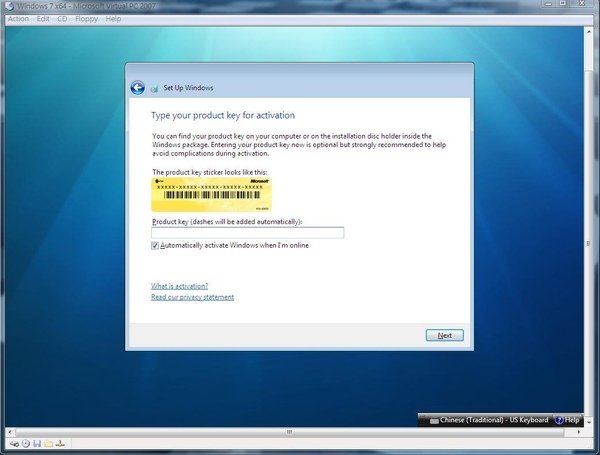Click the keyboard layout icon in language bar
Viewport: 600px width, 455px height.
coord(434,421)
